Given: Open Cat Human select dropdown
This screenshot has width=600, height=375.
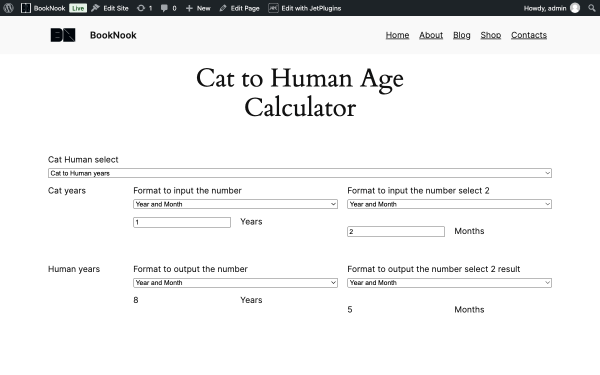Looking at the screenshot, I should pyautogui.click(x=300, y=173).
